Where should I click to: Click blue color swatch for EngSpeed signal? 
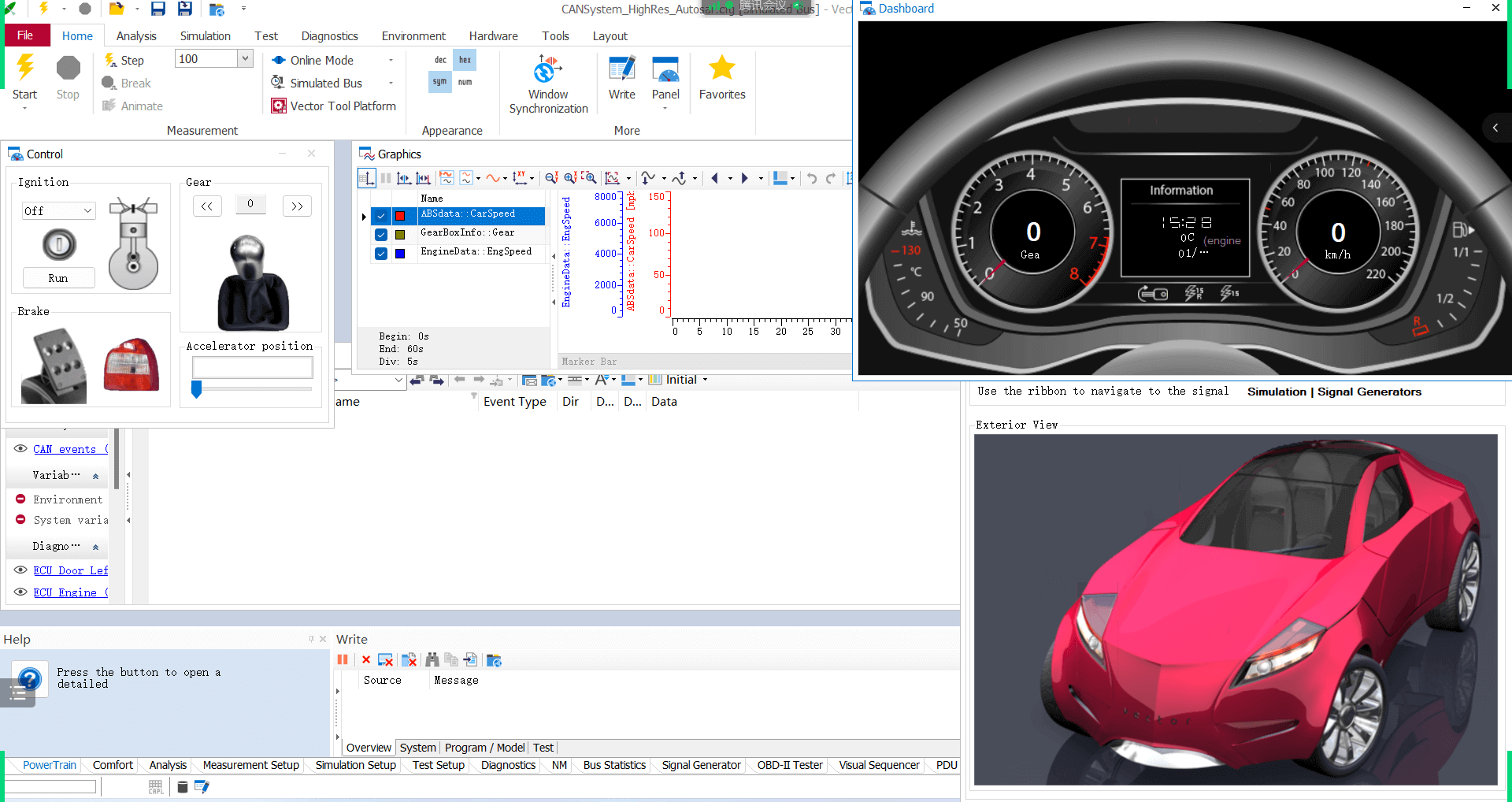coord(400,253)
